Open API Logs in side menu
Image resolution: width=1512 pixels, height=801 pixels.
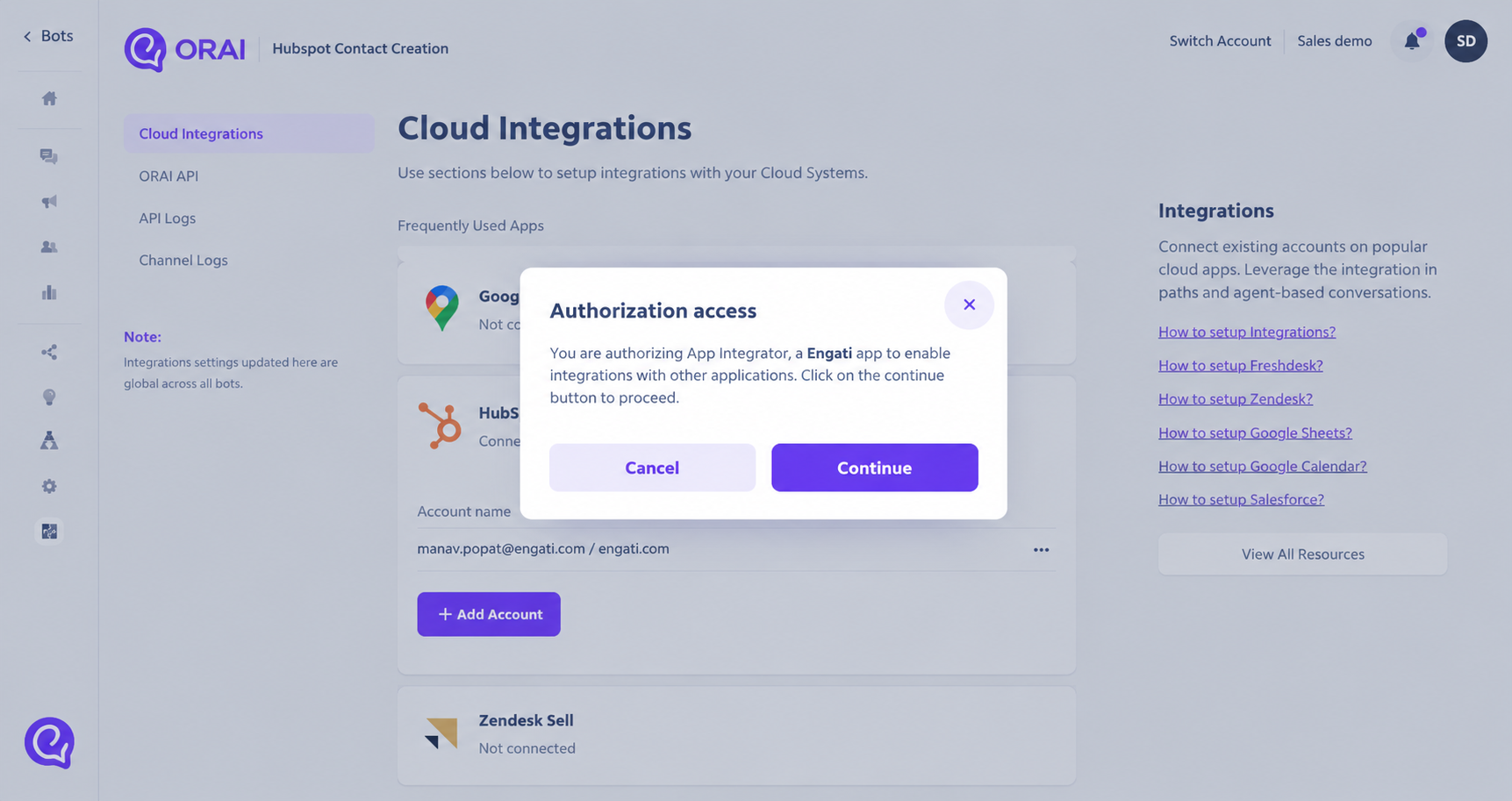(167, 218)
